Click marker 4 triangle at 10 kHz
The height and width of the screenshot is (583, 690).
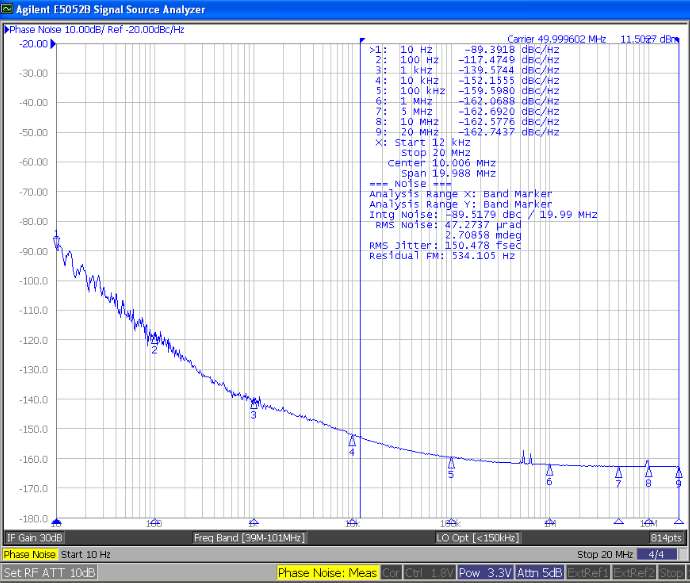pos(352,441)
